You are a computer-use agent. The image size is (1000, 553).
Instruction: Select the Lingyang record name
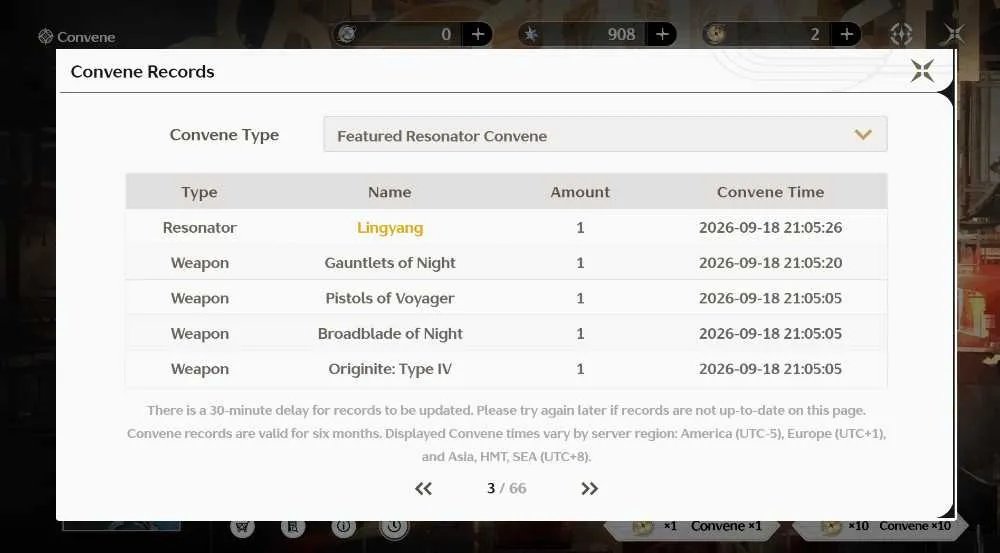390,228
